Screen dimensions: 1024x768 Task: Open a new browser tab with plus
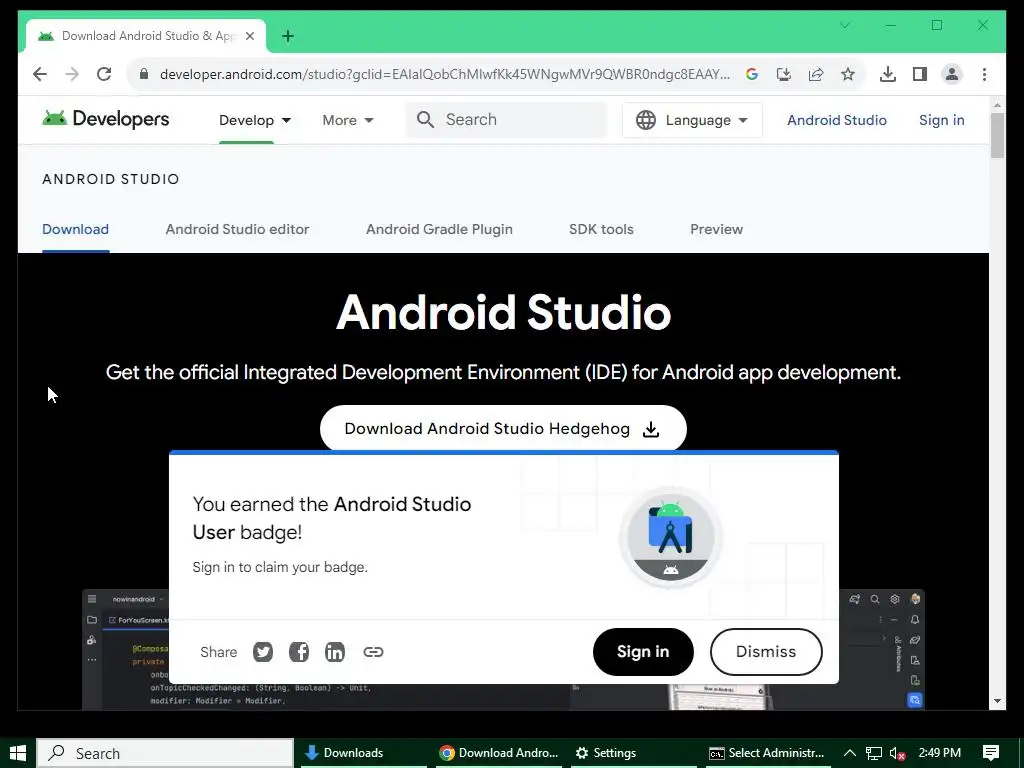tap(287, 36)
